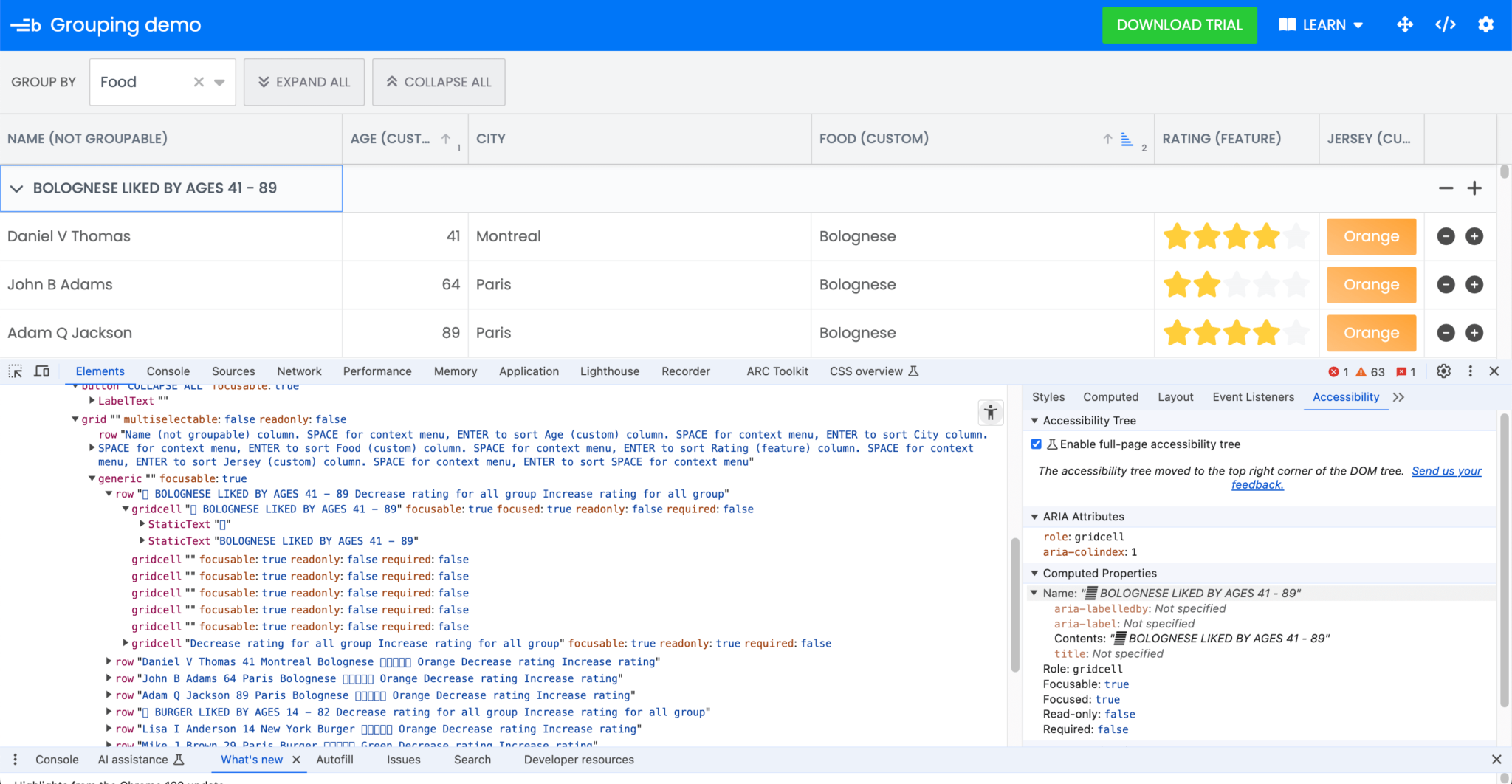Collapse the Bolognese group row chevron

[x=16, y=188]
